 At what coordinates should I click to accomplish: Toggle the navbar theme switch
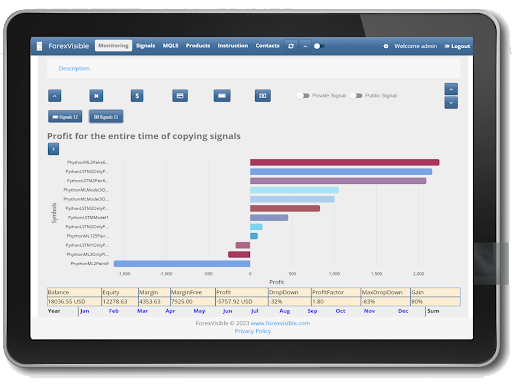pyautogui.click(x=319, y=46)
